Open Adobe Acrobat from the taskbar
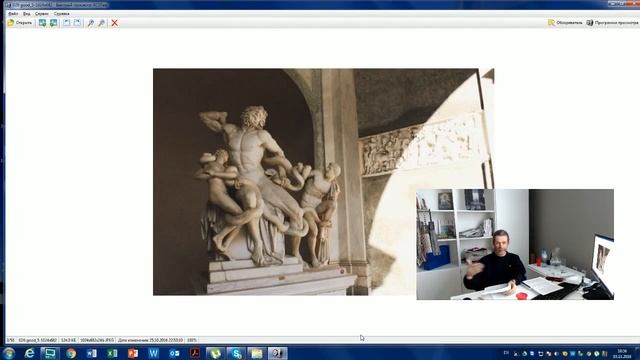 195,353
